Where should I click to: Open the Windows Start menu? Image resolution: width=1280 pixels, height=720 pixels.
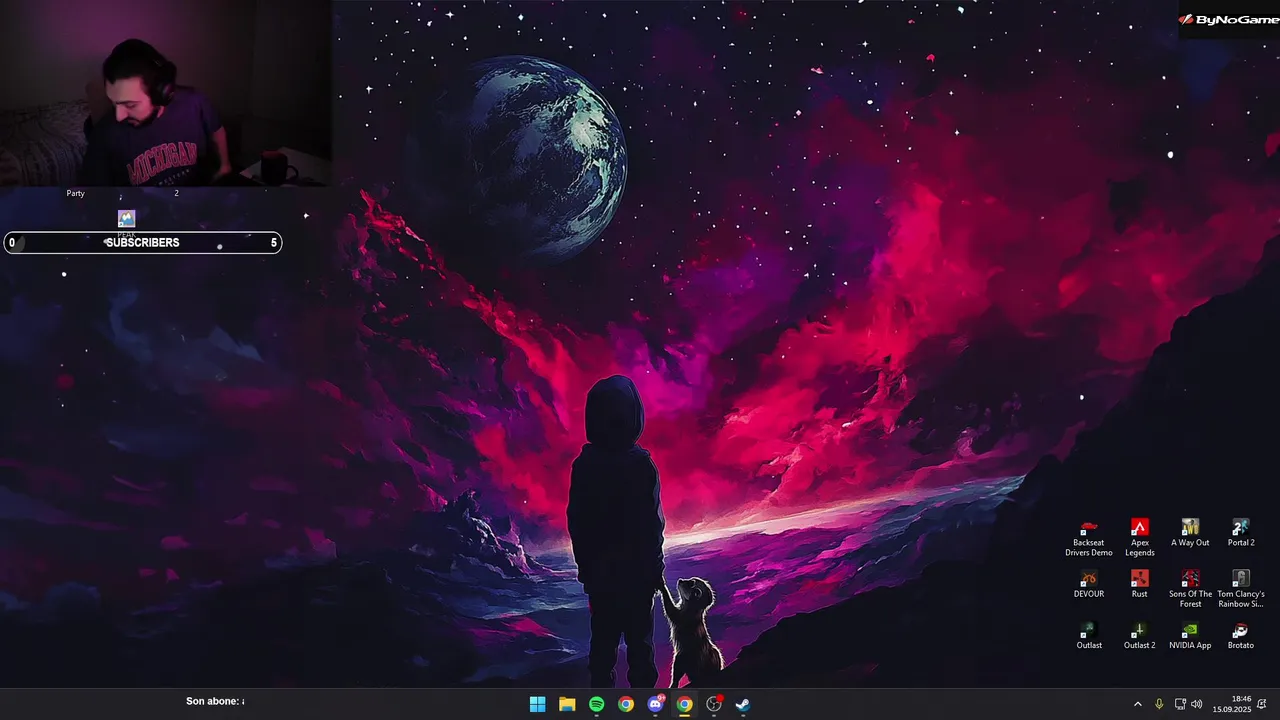click(537, 704)
